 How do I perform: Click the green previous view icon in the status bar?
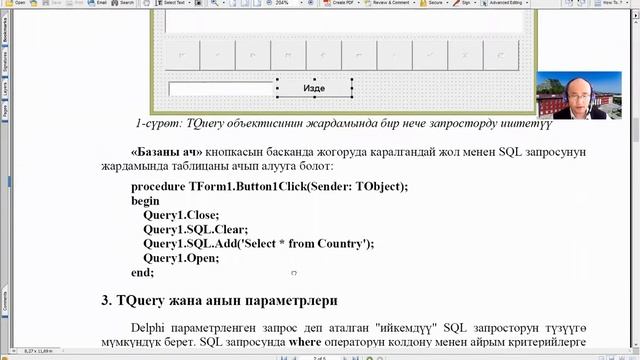click(x=369, y=358)
